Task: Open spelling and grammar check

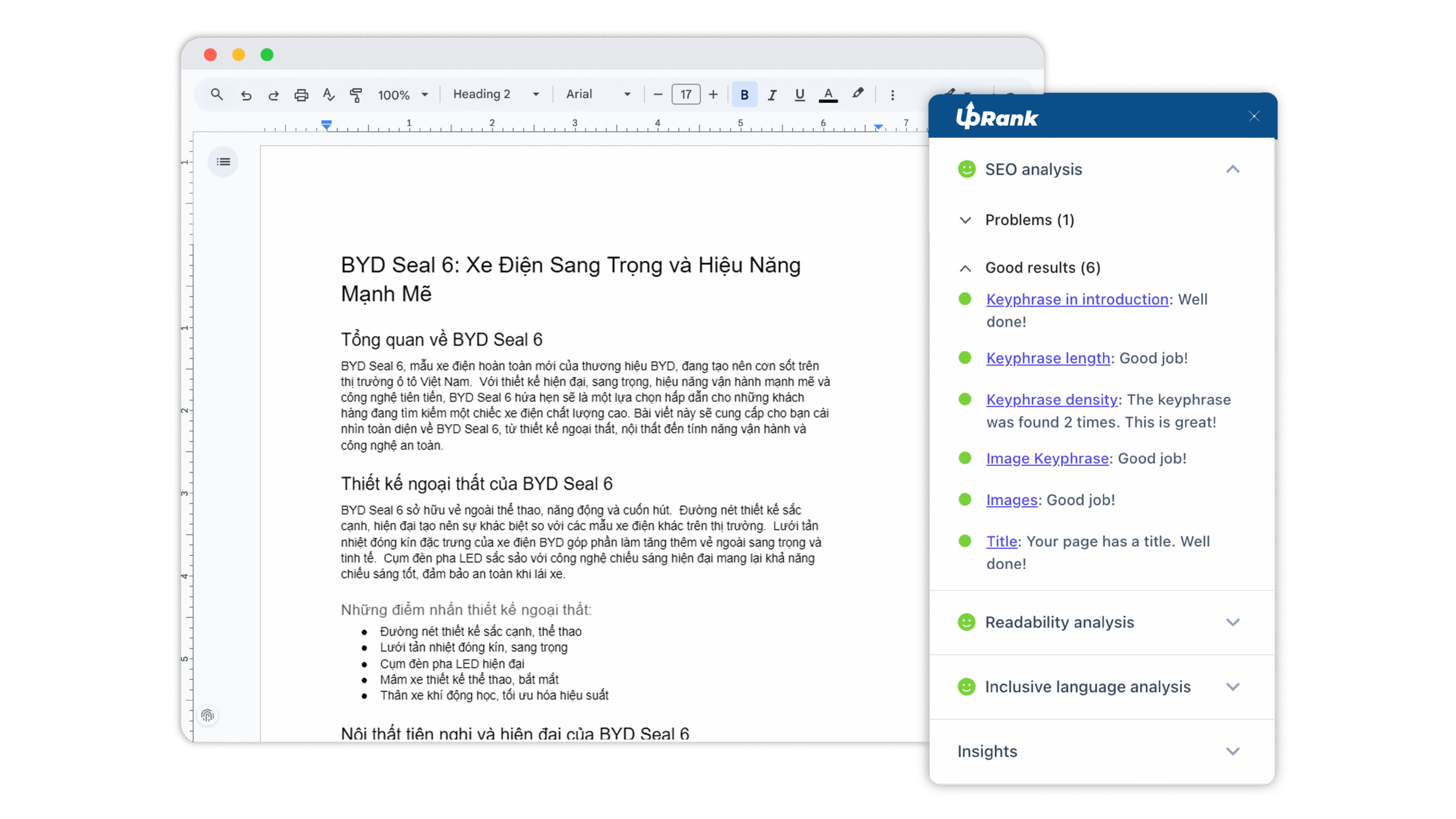Action: (x=329, y=95)
